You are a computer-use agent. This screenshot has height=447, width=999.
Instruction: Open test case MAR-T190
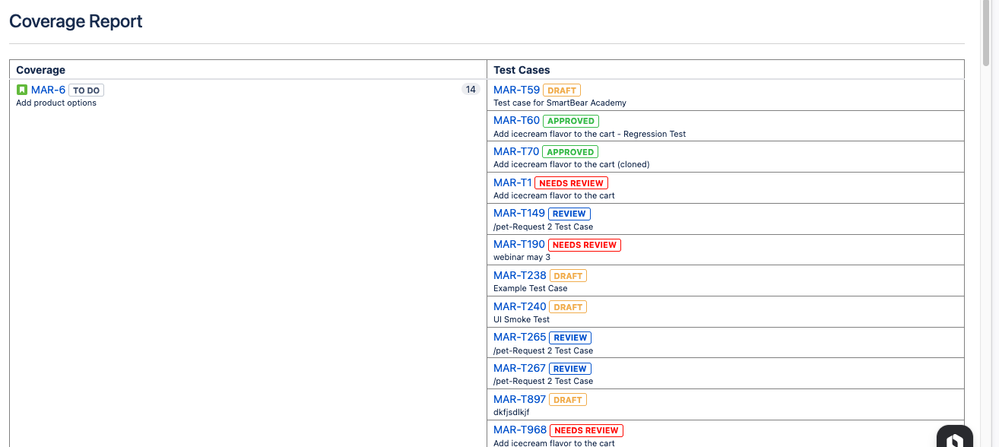coord(519,244)
